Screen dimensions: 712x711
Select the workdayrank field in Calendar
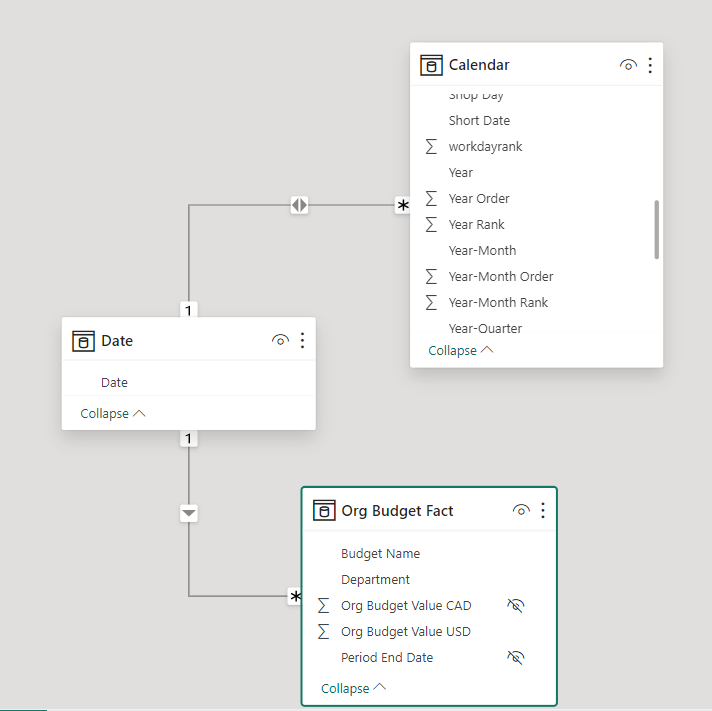[485, 147]
